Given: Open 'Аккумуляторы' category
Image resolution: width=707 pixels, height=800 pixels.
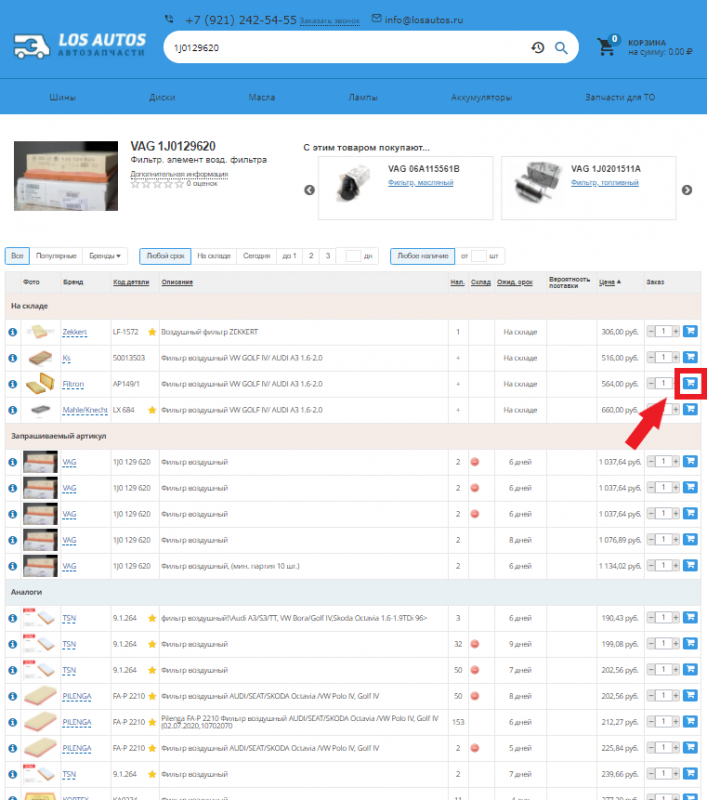Looking at the screenshot, I should coord(481,97).
